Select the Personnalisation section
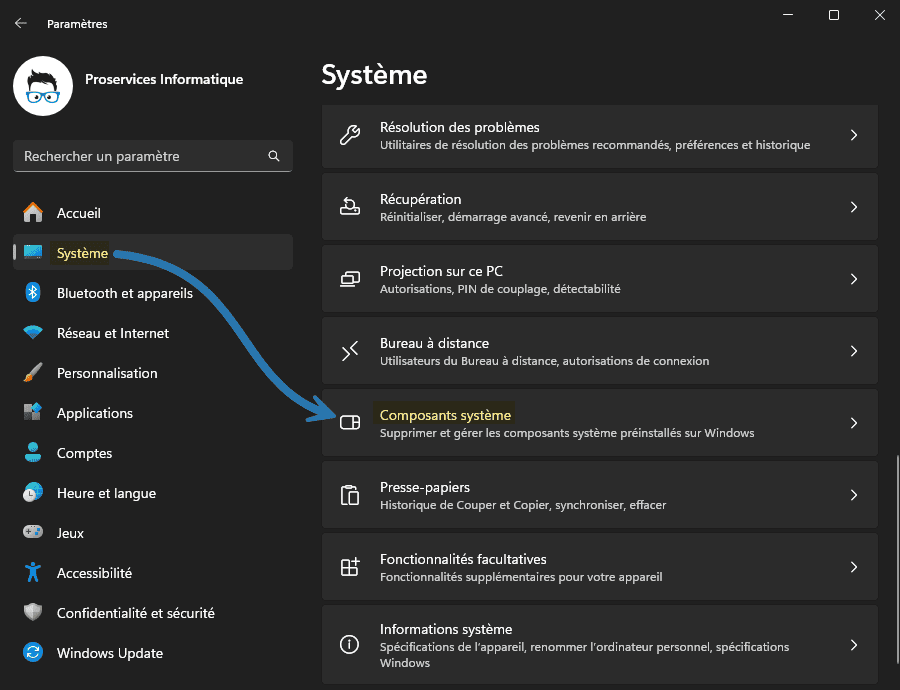The image size is (900, 690). point(105,373)
